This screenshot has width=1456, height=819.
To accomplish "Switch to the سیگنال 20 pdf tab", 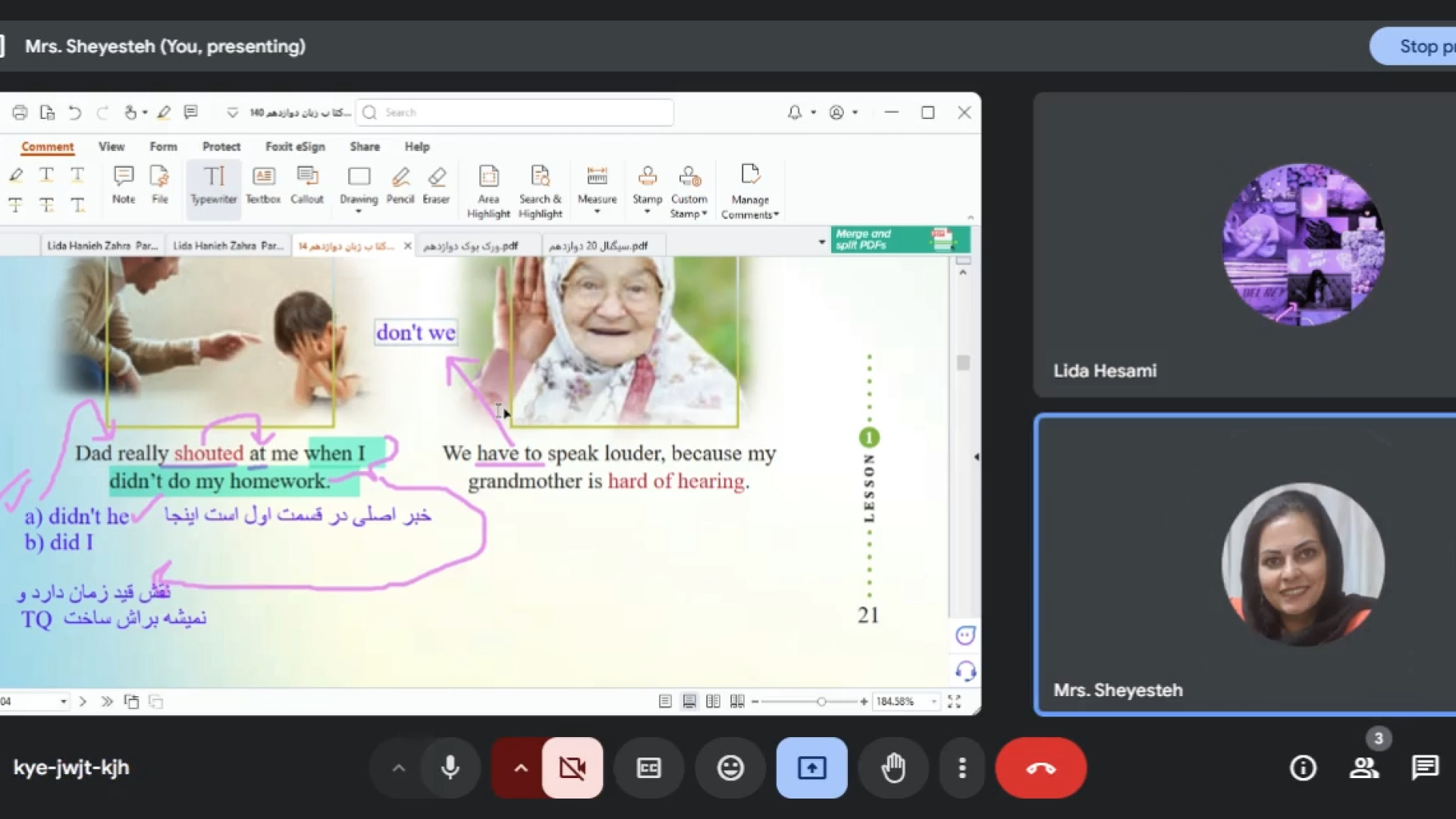I will [598, 246].
